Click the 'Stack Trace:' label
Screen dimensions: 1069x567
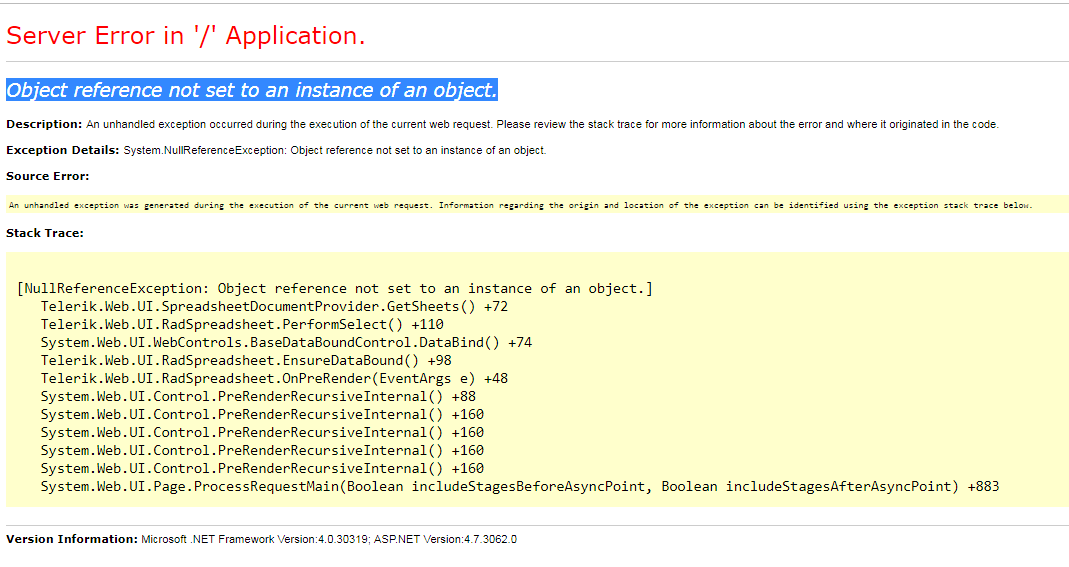click(45, 233)
